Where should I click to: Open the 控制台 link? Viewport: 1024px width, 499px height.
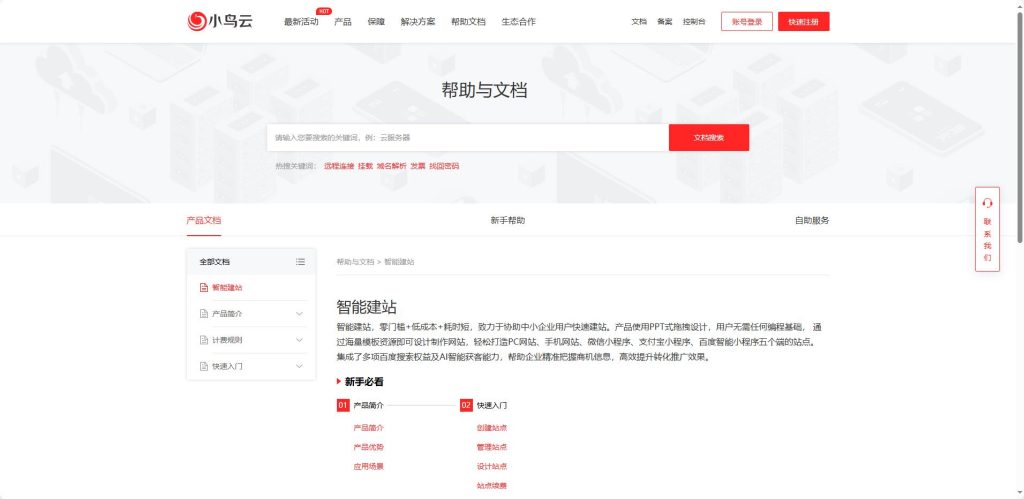694,22
